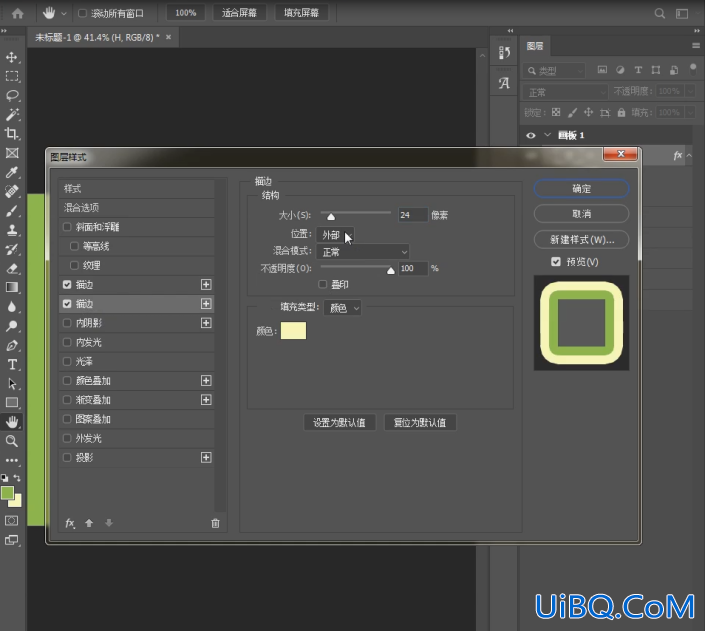The height and width of the screenshot is (631, 705).
Task: Add another 颜色叠加 effect with plus
Action: tap(206, 380)
